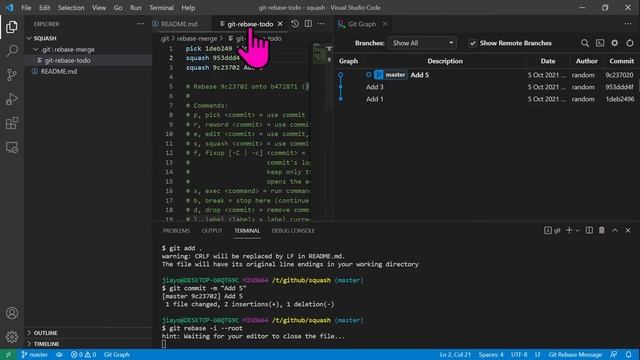Open the Run menu
Image resolution: width=640 pixels, height=360 pixels.
[x=136, y=8]
